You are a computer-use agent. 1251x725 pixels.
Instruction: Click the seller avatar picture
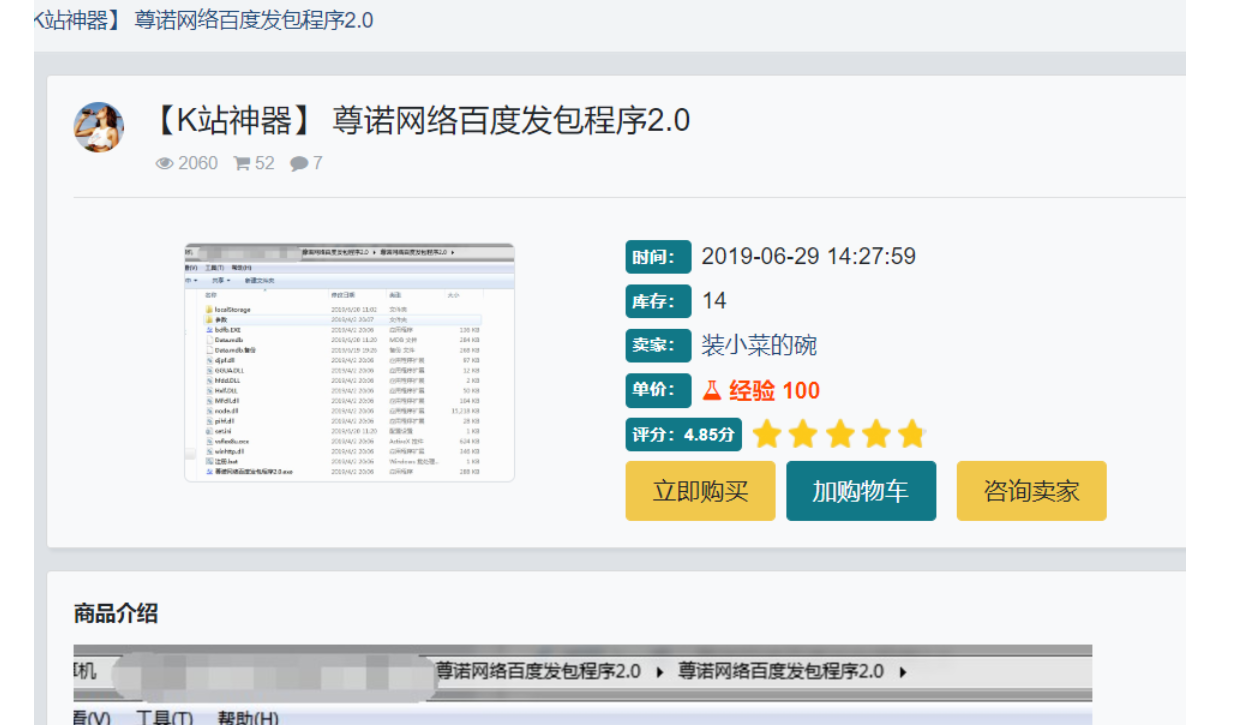click(x=99, y=127)
